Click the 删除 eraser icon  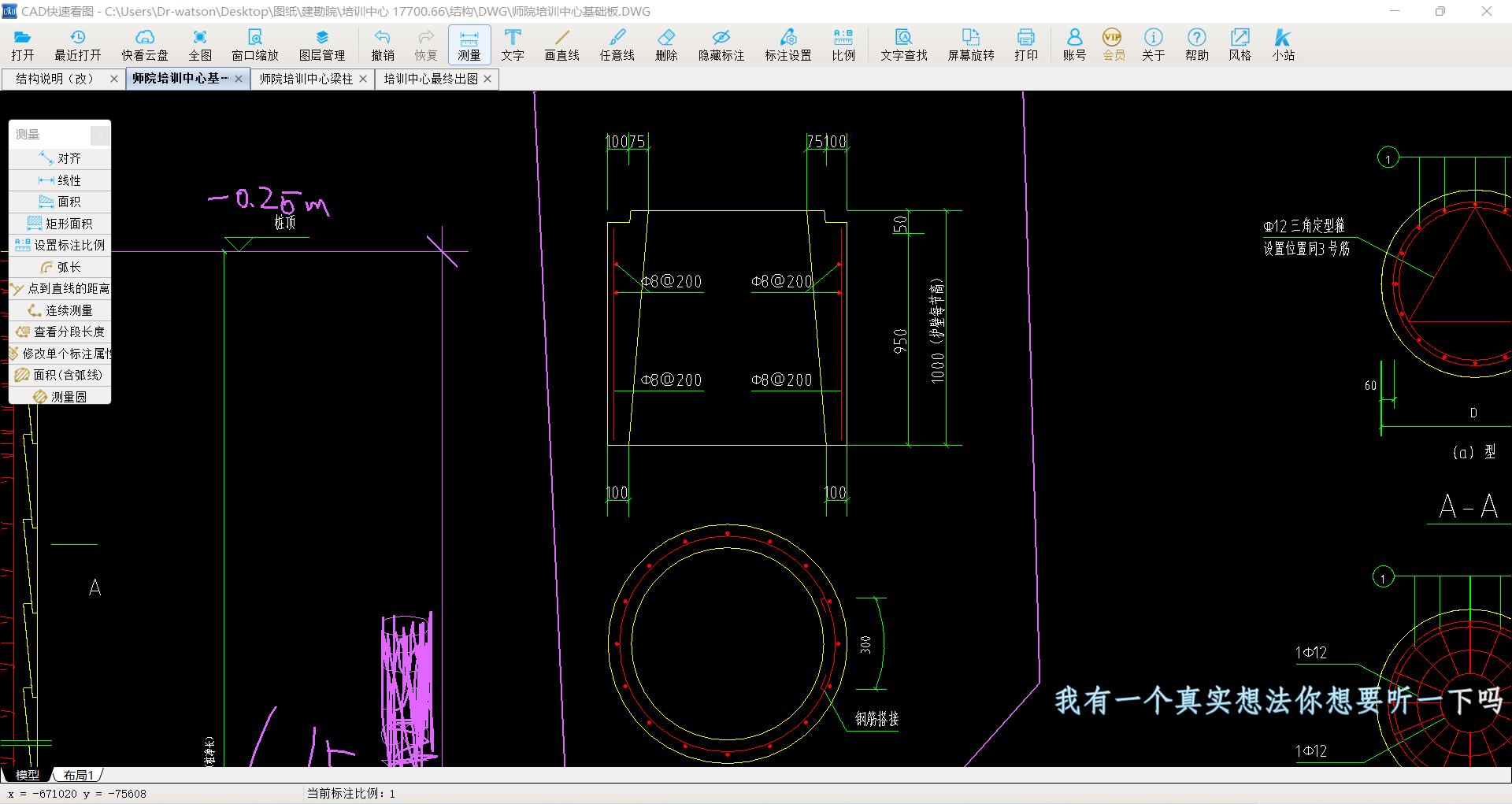666,45
